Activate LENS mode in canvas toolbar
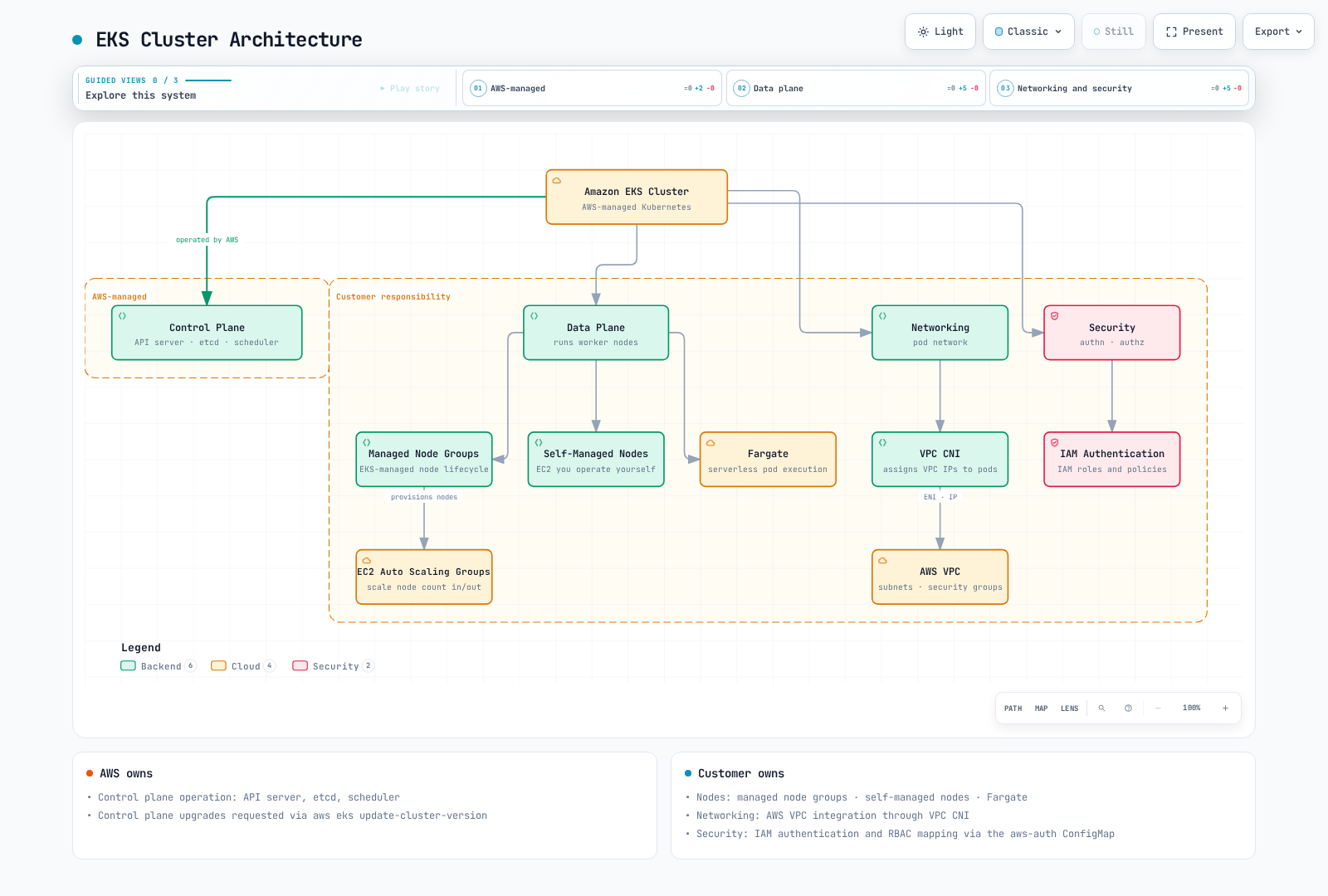Screen dimensions: 1328x896 point(1070,709)
